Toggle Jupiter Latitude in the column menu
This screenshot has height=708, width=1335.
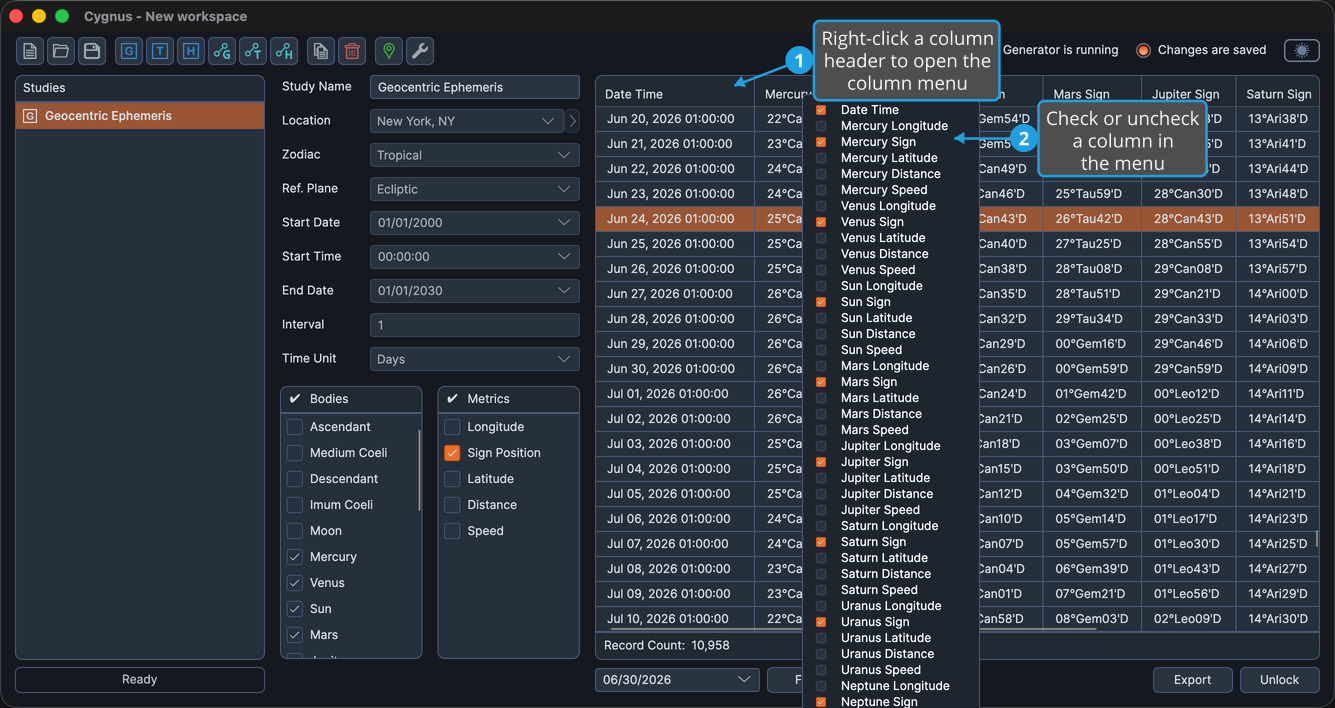tap(821, 478)
